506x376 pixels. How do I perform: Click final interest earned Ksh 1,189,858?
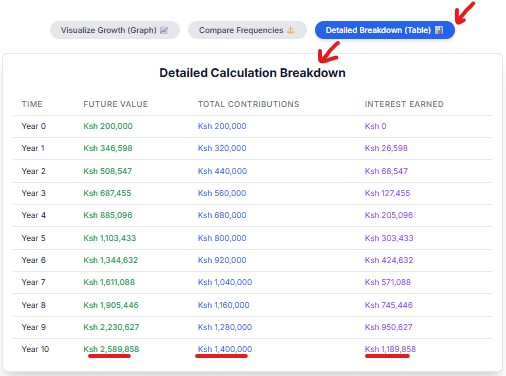tap(390, 349)
